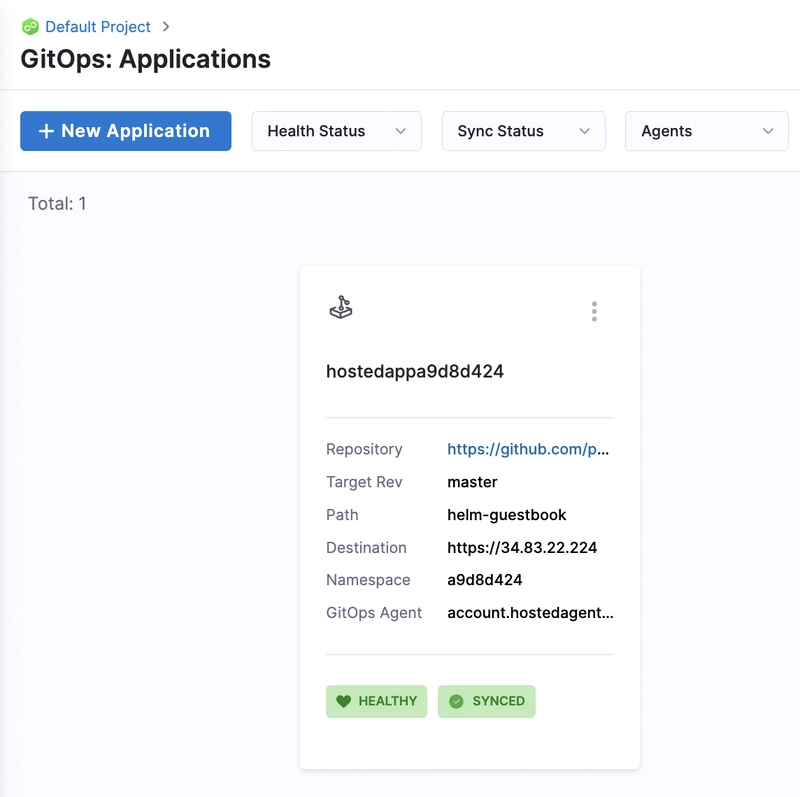Click the GitOps: Applications page heading

point(145,59)
